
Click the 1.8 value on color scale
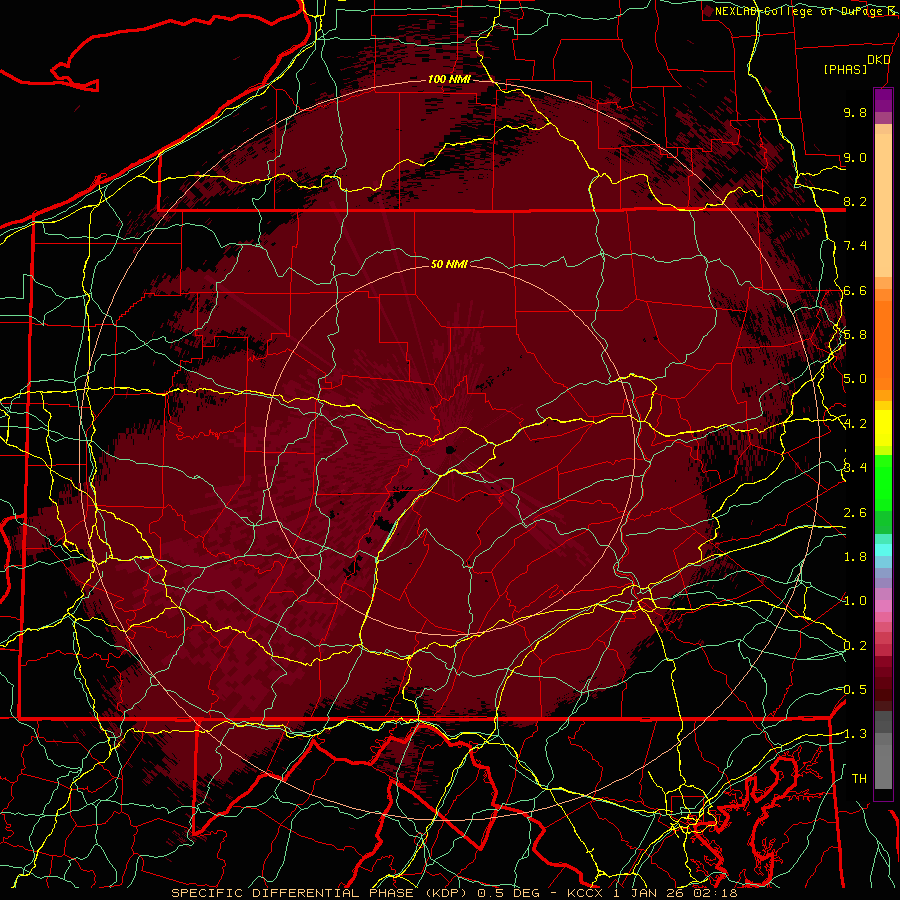855,557
